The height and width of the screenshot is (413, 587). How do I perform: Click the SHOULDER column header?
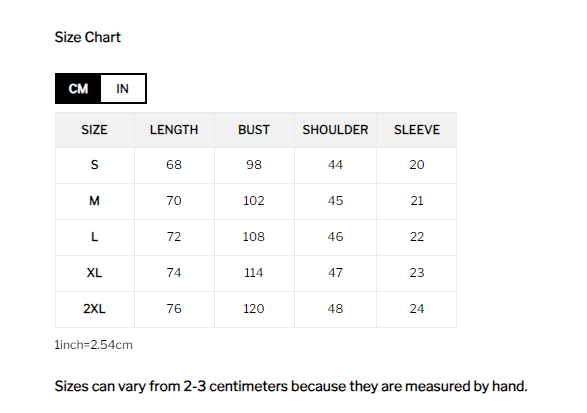coord(335,130)
